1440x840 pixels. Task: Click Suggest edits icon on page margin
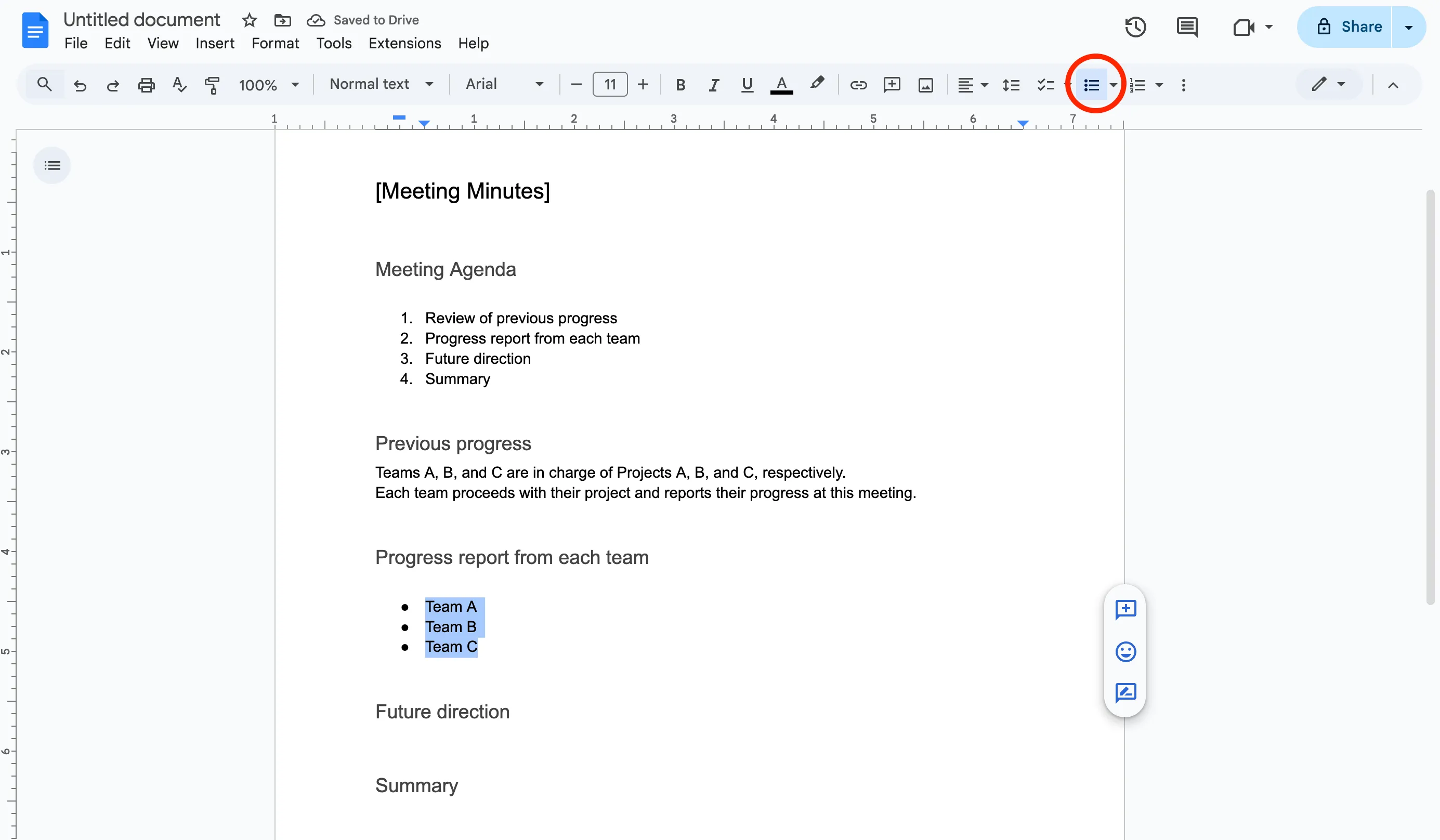coord(1125,692)
